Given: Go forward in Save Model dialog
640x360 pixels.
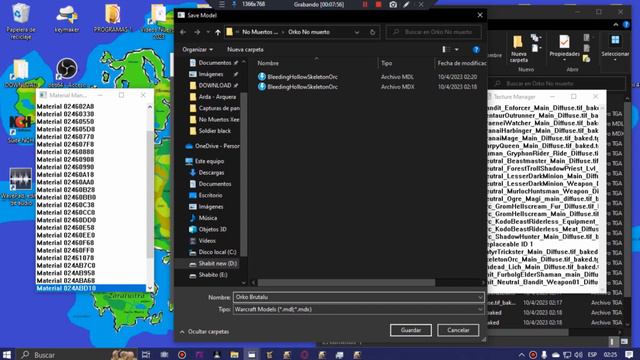Looking at the screenshot, I should coord(197,32).
